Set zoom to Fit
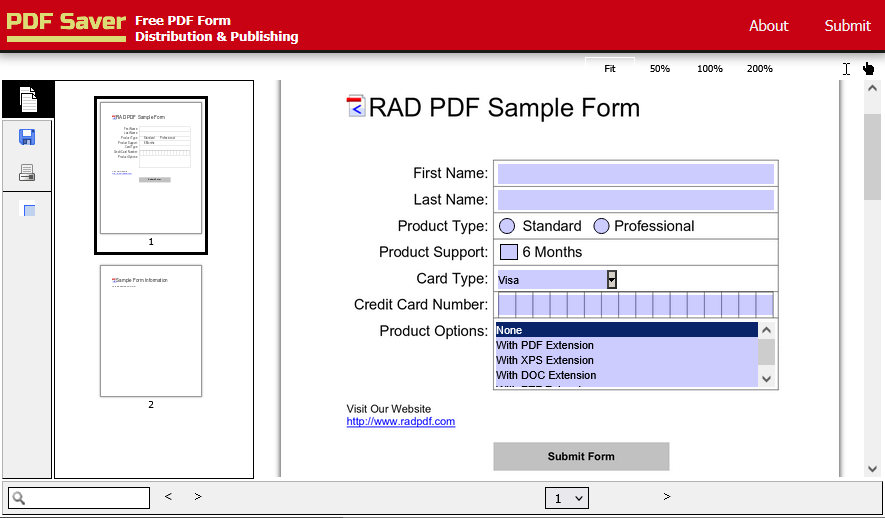The width and height of the screenshot is (885, 518). click(610, 69)
